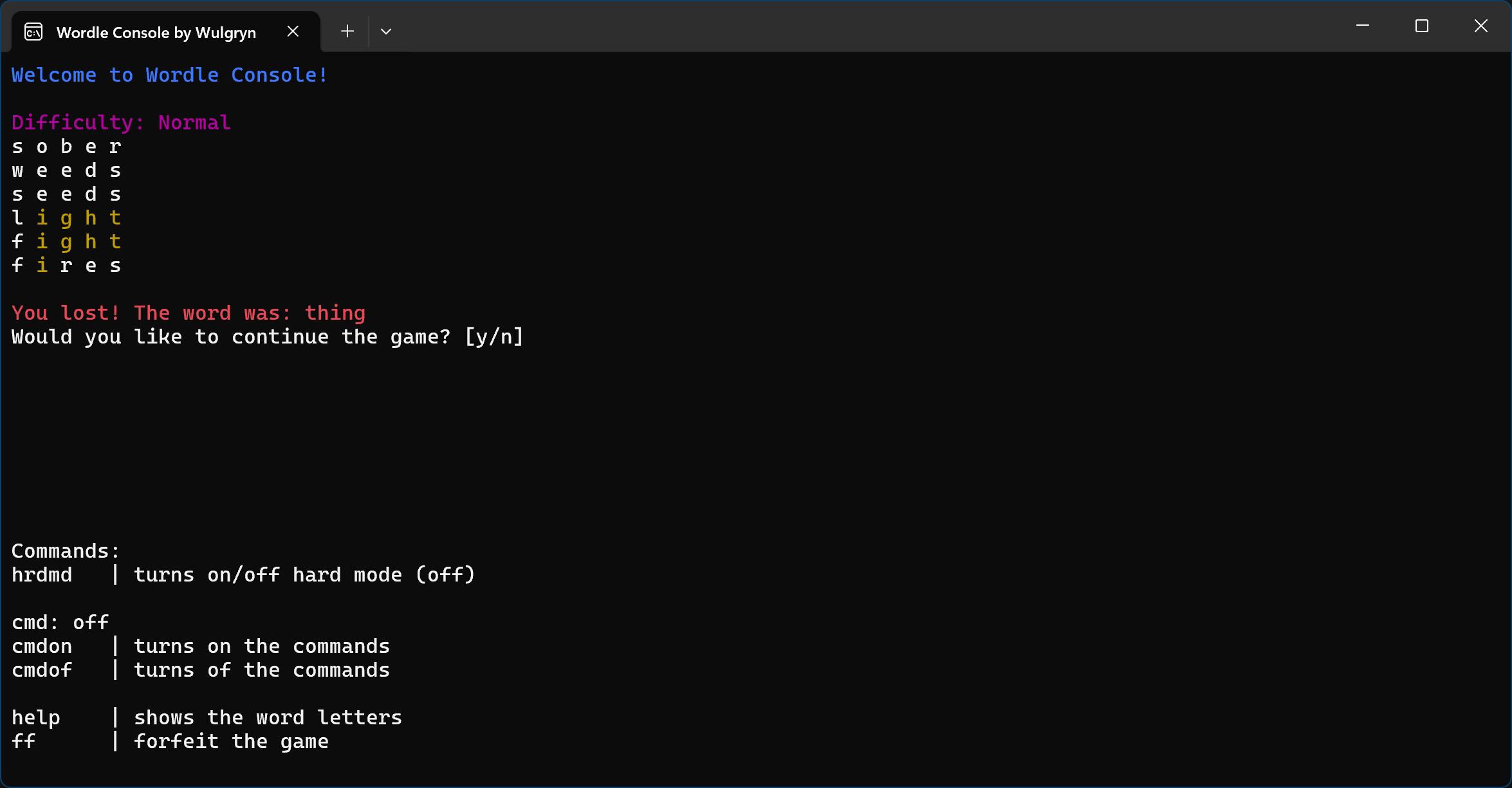The image size is (1512, 788).
Task: Click the Welcome to Wordle Console heading
Action: click(169, 75)
